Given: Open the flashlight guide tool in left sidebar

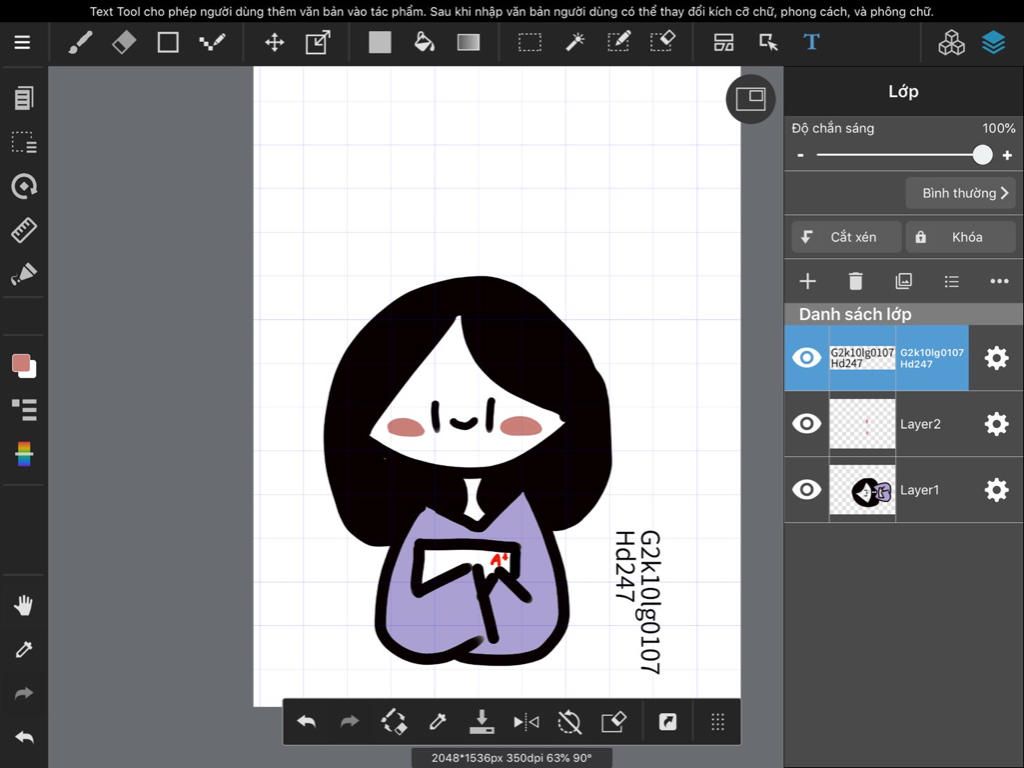Looking at the screenshot, I should point(24,274).
